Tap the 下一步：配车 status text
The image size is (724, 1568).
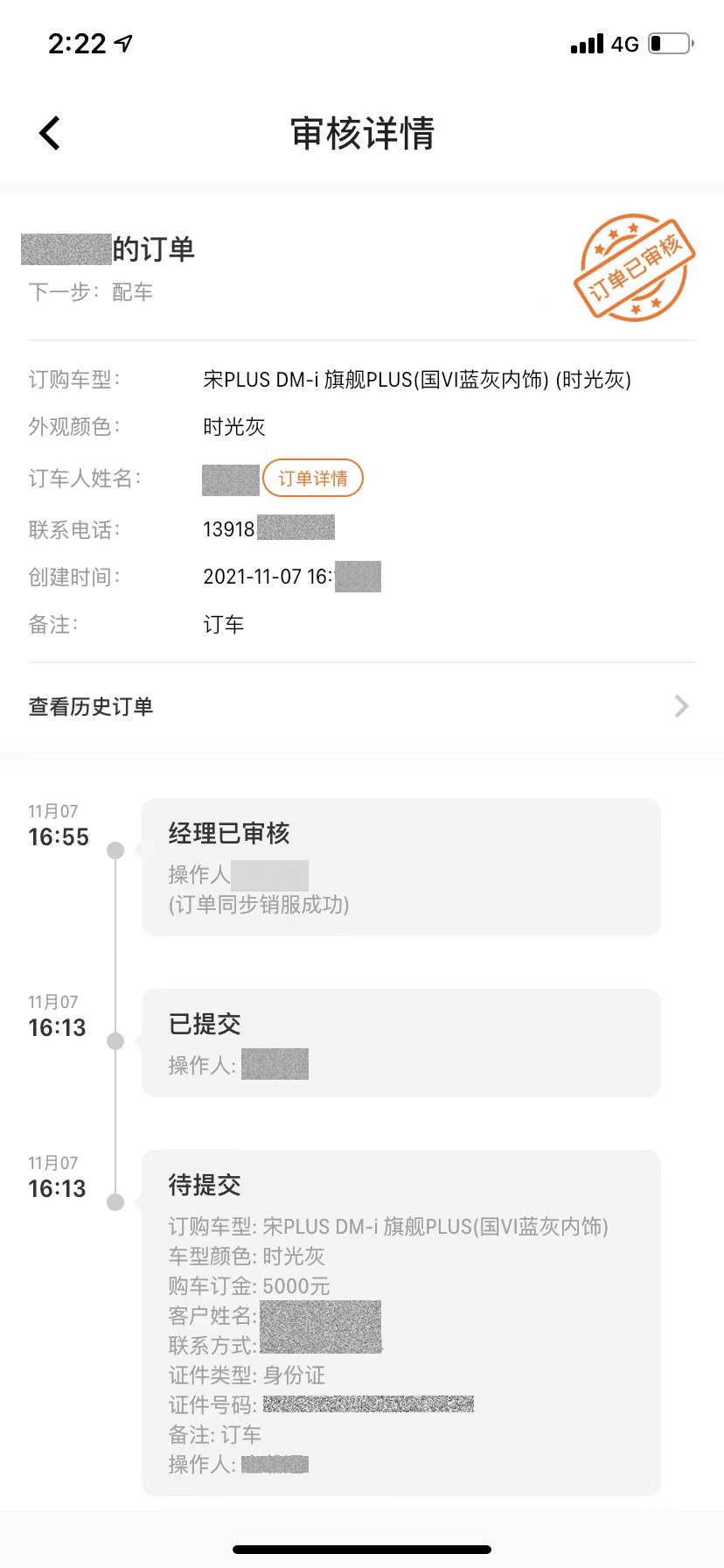pyautogui.click(x=91, y=292)
